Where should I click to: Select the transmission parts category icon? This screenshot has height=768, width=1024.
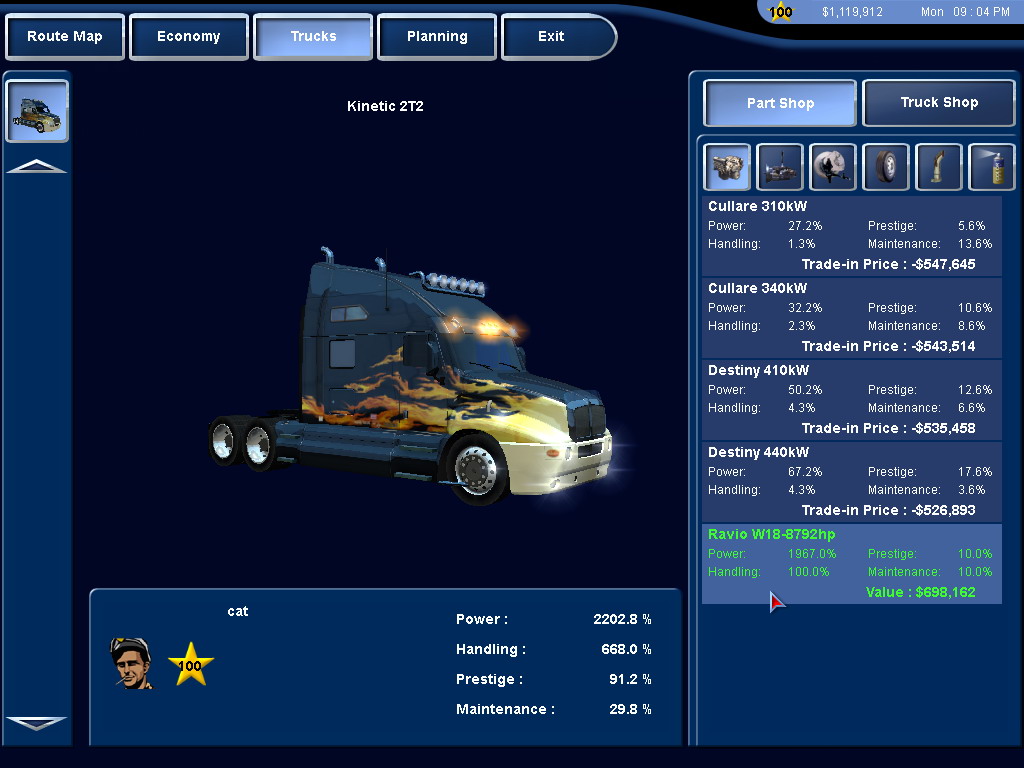click(x=780, y=167)
